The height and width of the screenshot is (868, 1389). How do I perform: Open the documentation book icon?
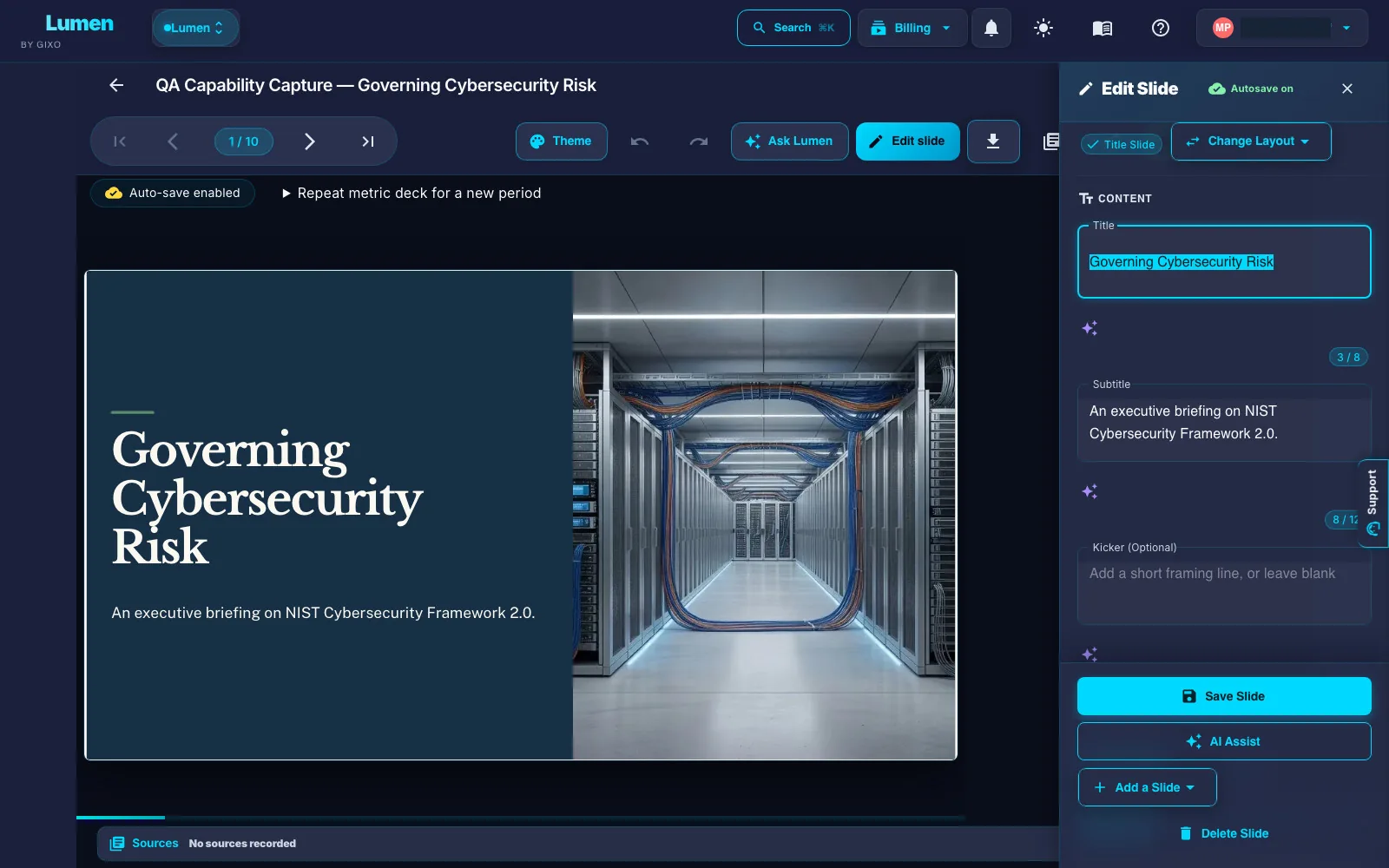tap(1102, 28)
